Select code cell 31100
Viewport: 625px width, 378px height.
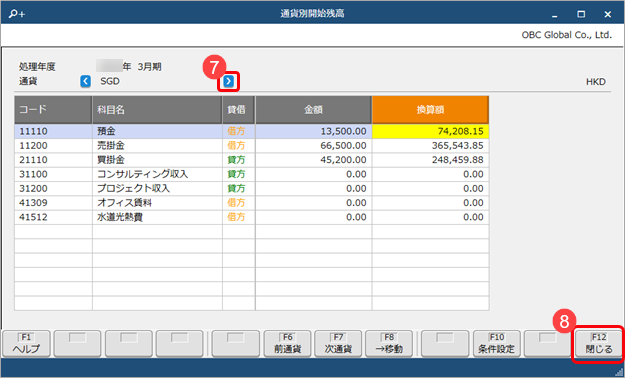53,174
